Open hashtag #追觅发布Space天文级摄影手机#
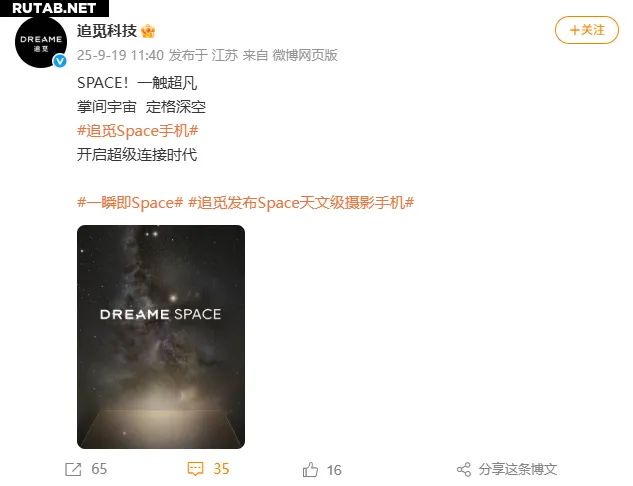Image resolution: width=633 pixels, height=486 pixels. pos(301,203)
